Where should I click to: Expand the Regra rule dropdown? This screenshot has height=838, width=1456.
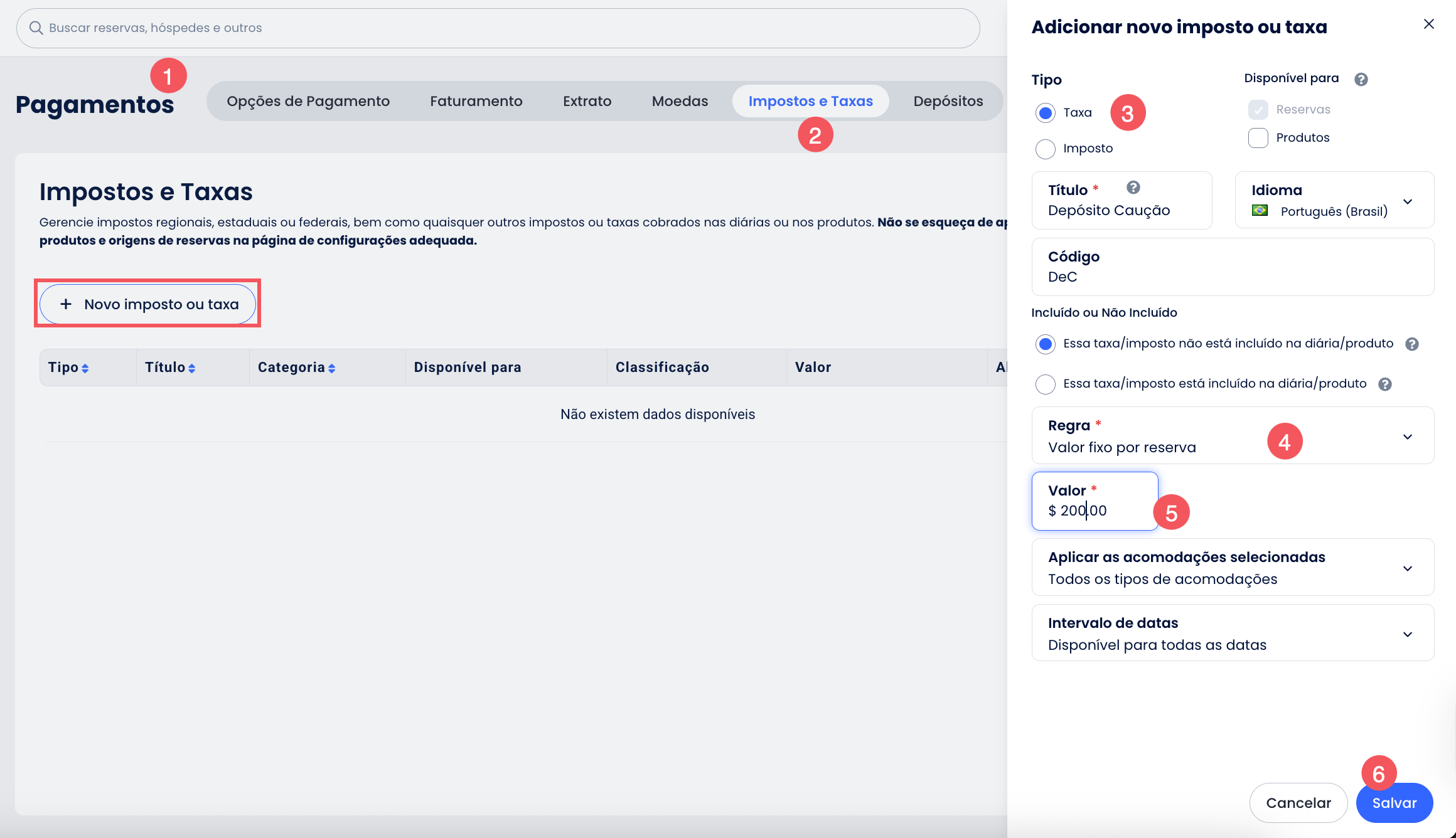pos(1407,437)
